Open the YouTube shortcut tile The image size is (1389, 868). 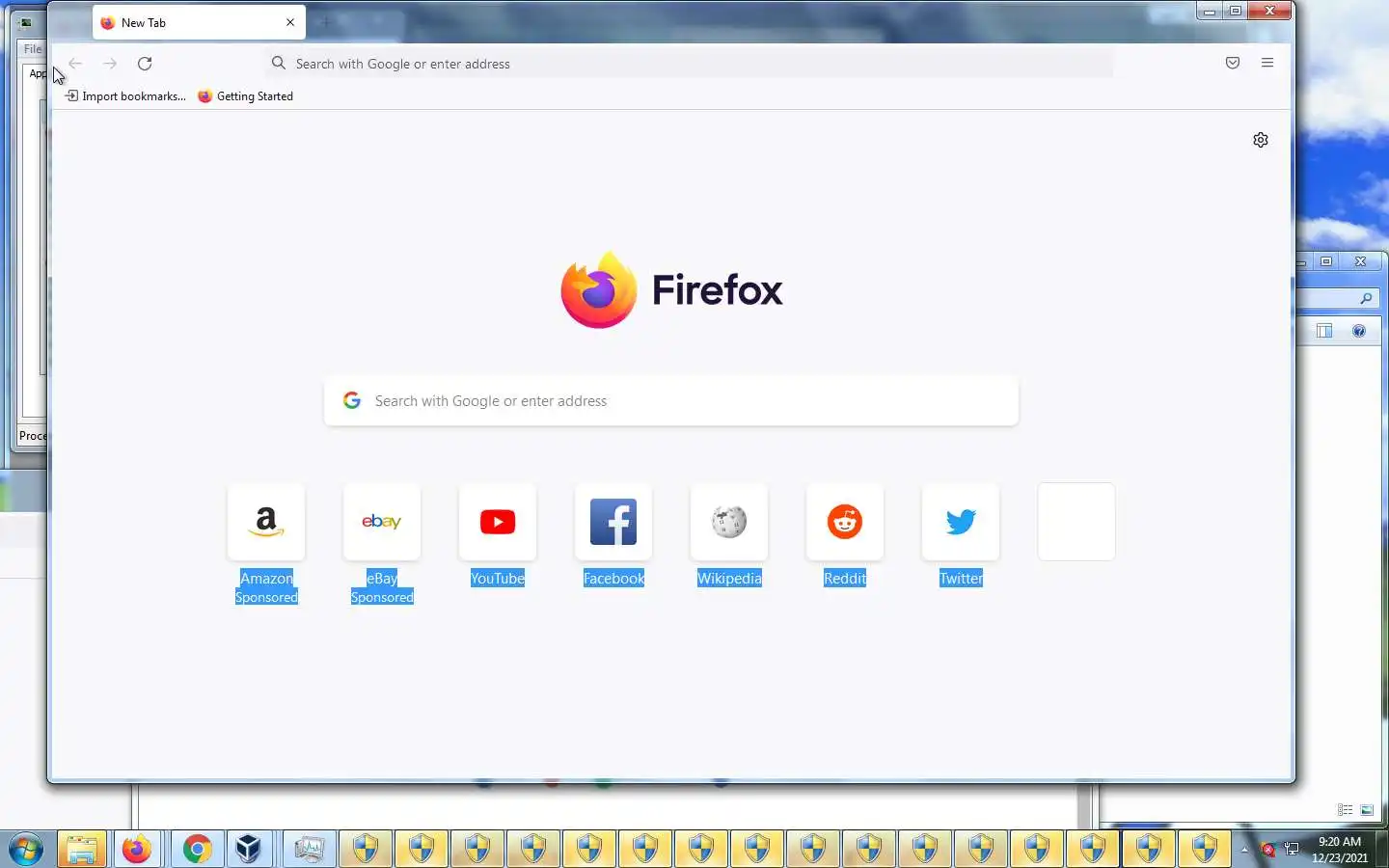[498, 522]
